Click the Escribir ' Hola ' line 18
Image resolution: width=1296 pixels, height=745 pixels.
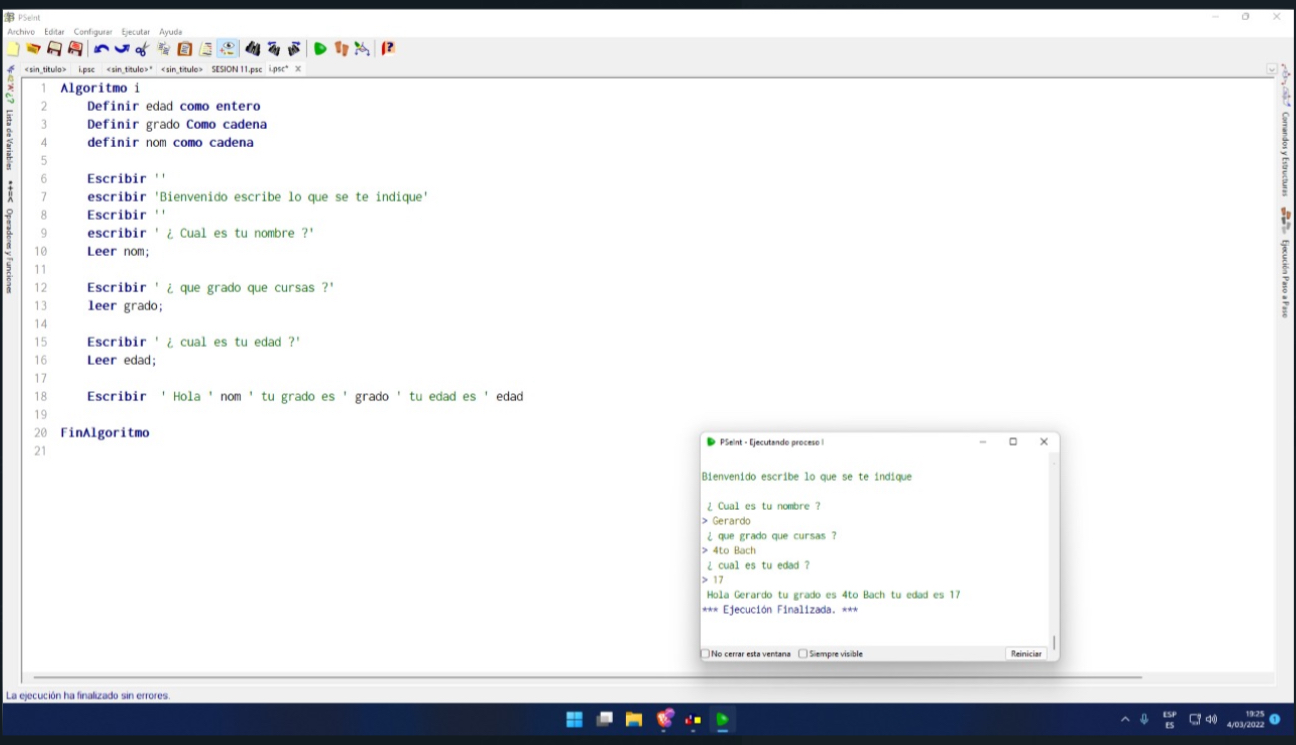305,396
